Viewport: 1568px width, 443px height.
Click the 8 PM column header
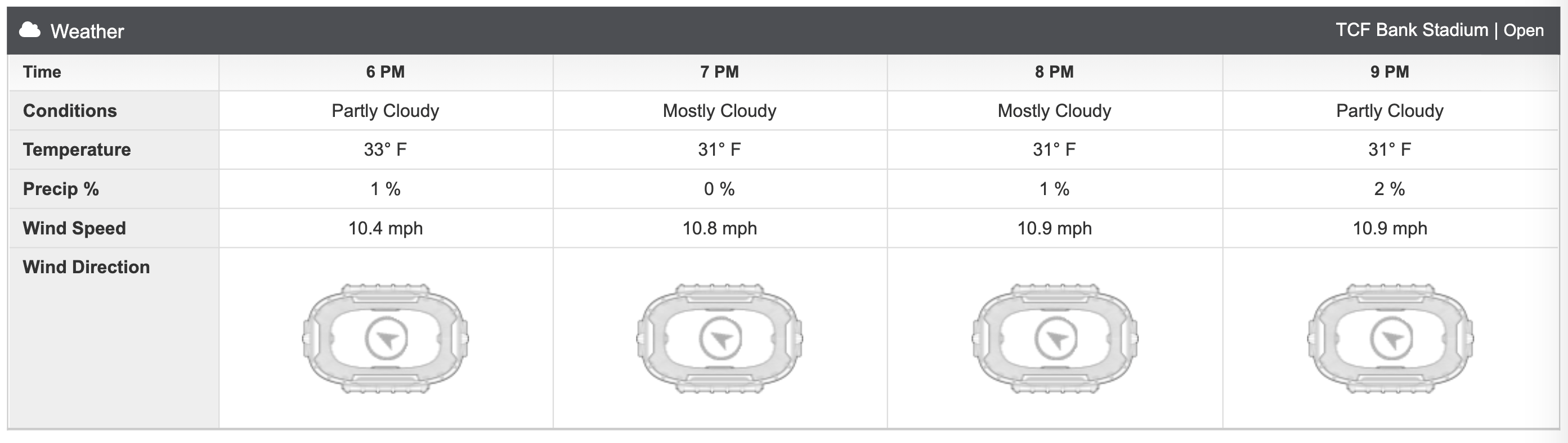[x=1055, y=72]
